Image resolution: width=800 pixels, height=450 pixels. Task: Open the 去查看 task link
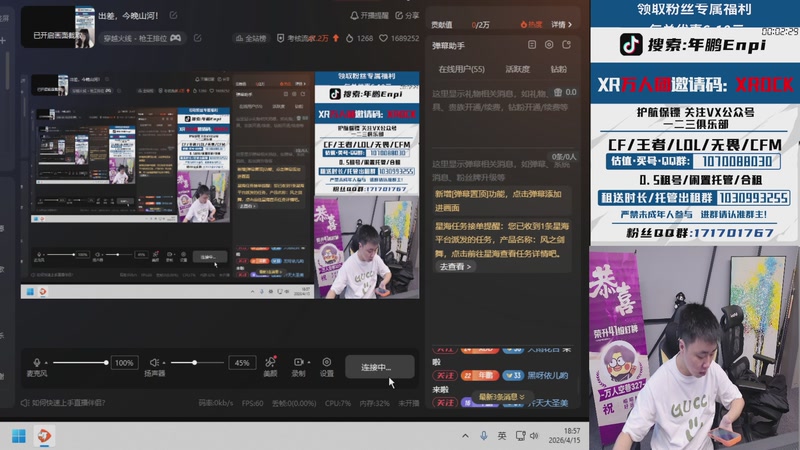pyautogui.click(x=455, y=266)
